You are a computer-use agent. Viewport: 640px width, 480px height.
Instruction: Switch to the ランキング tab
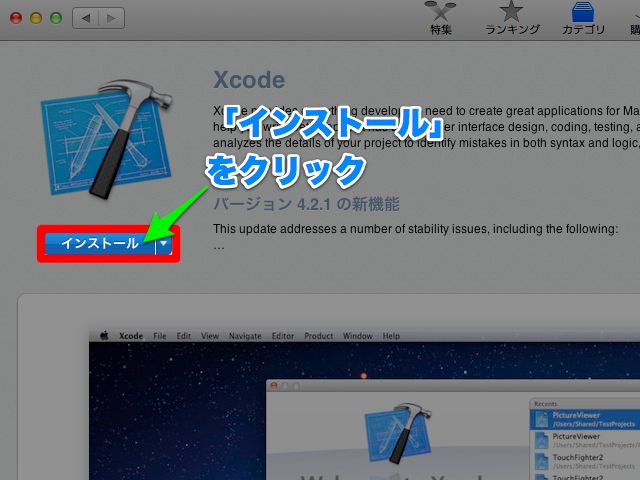512,18
